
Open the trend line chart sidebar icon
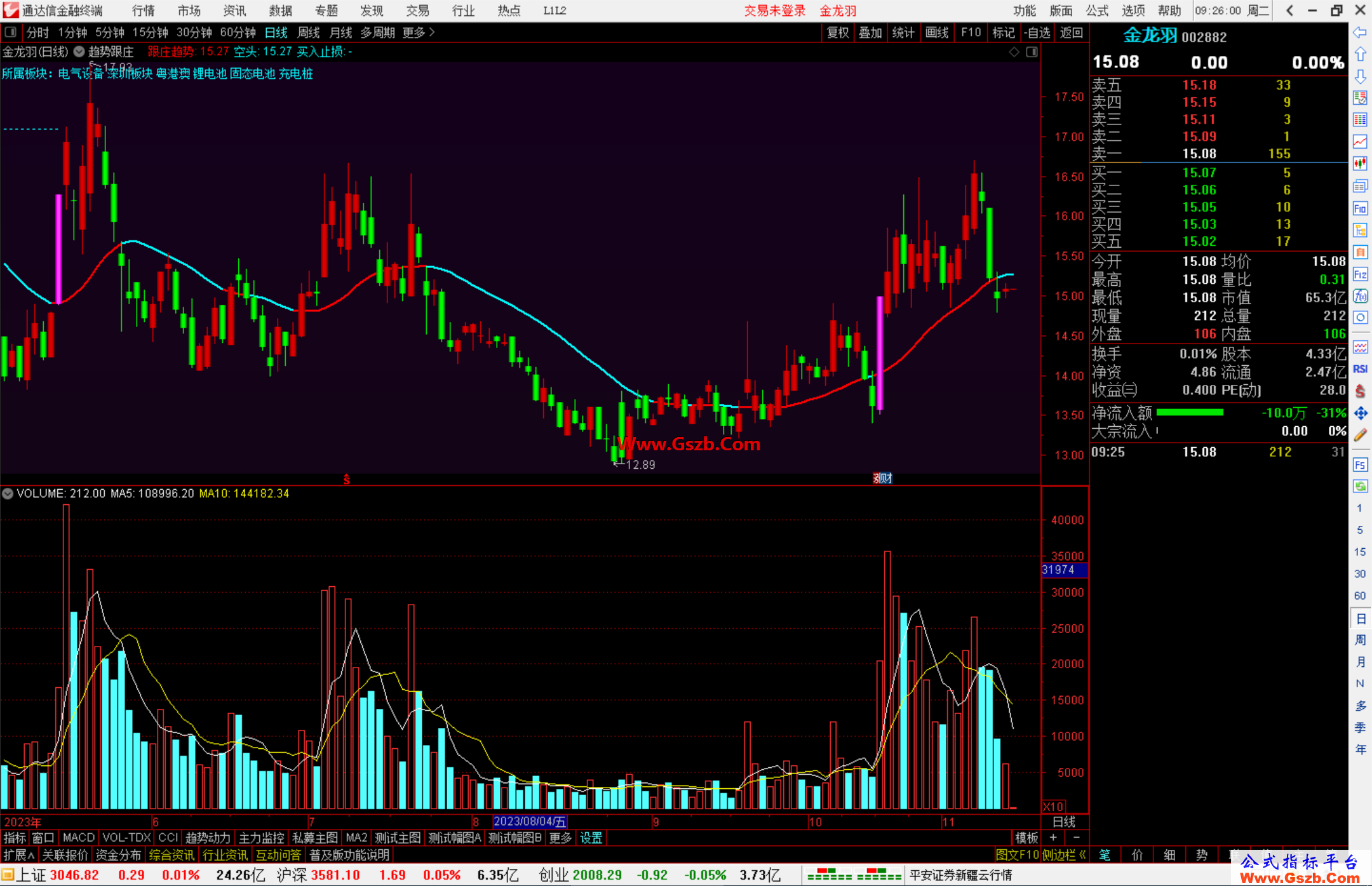(1360, 142)
